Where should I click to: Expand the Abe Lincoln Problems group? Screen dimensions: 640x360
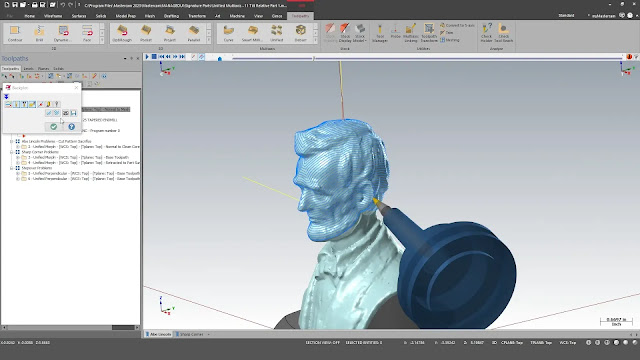(11, 141)
